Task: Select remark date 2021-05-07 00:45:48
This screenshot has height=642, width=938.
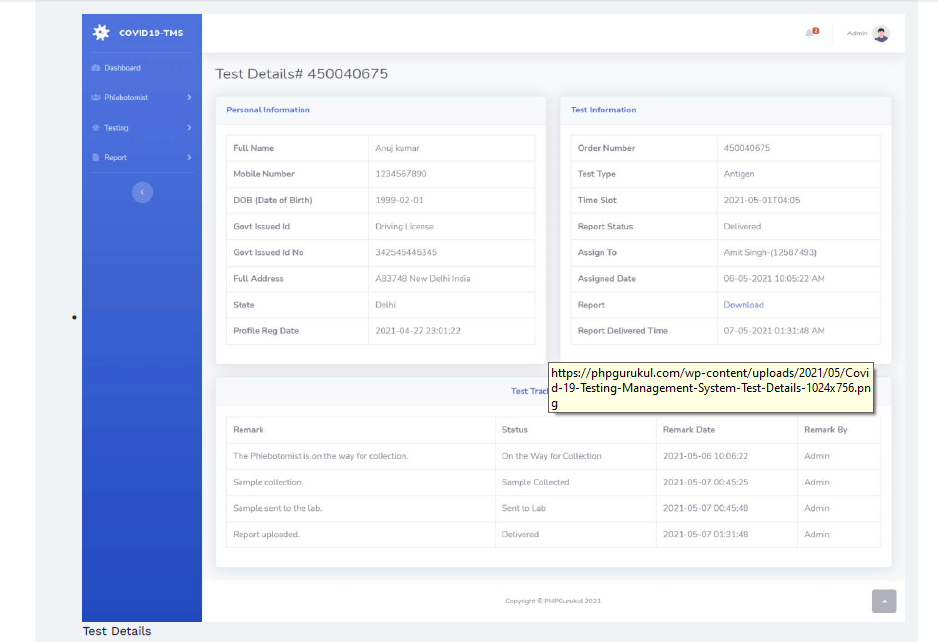Action: pos(705,508)
